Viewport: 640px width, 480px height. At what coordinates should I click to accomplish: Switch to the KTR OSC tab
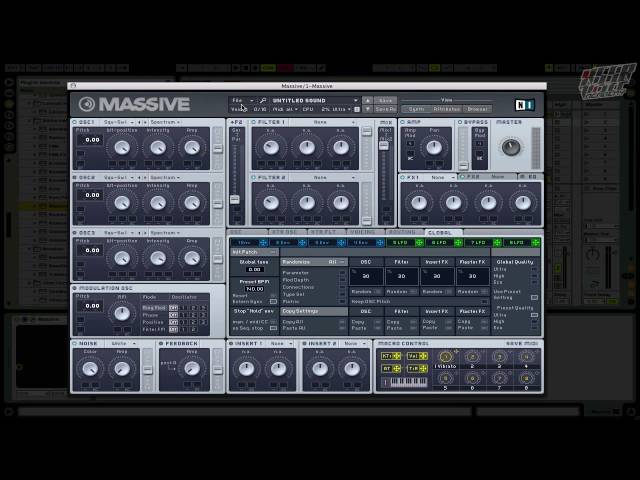286,232
